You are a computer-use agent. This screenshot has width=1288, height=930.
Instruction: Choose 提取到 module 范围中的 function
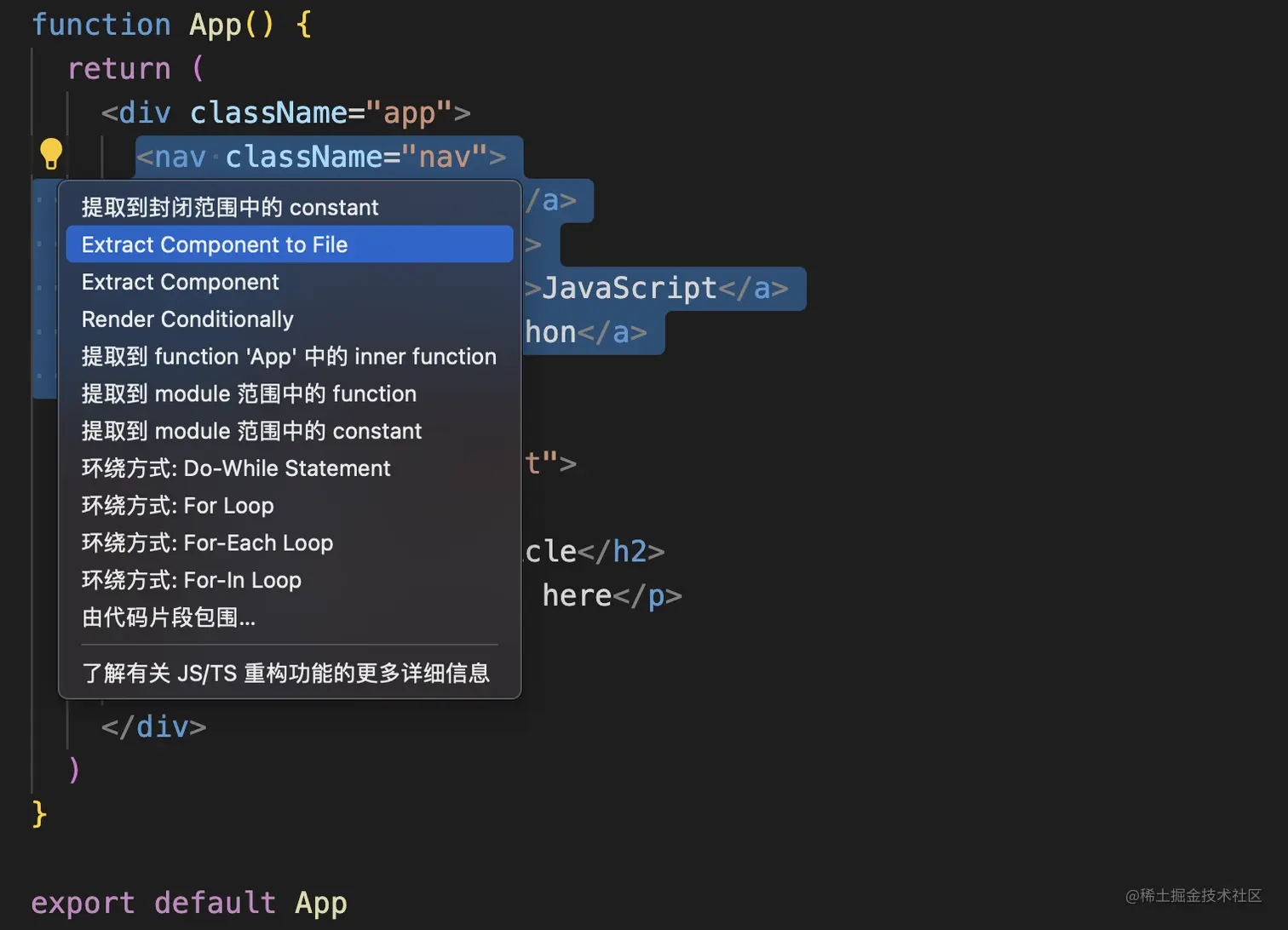290,393
